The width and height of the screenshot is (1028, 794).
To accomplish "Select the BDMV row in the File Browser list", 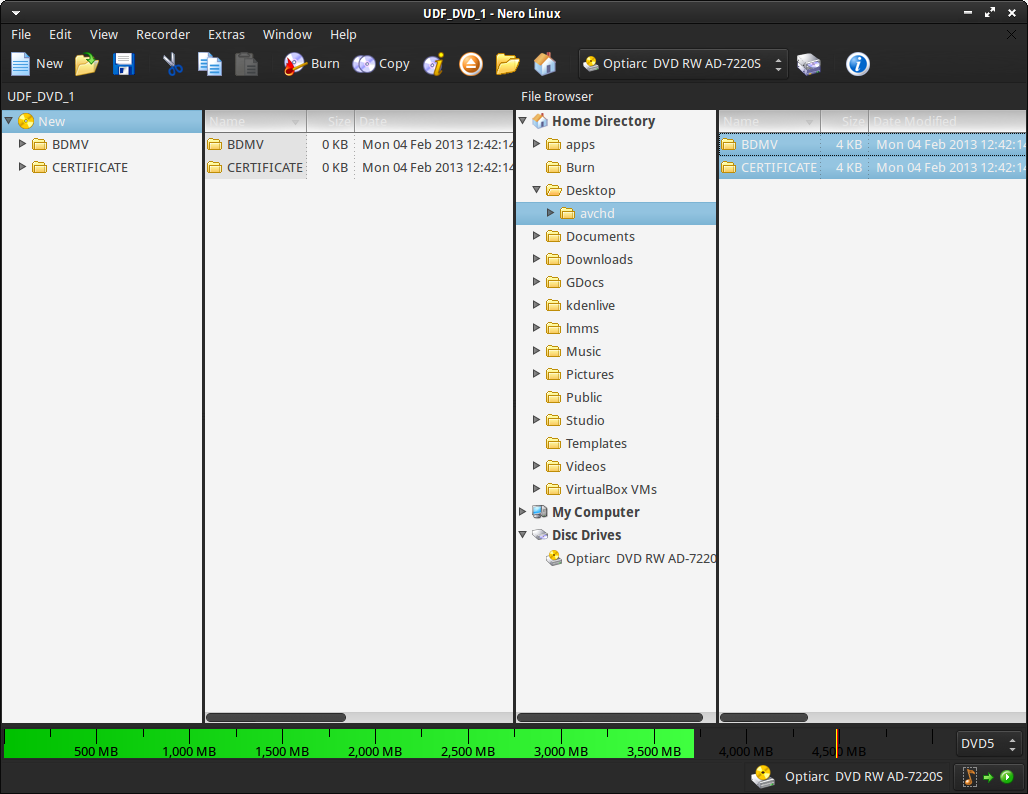I will (x=873, y=144).
